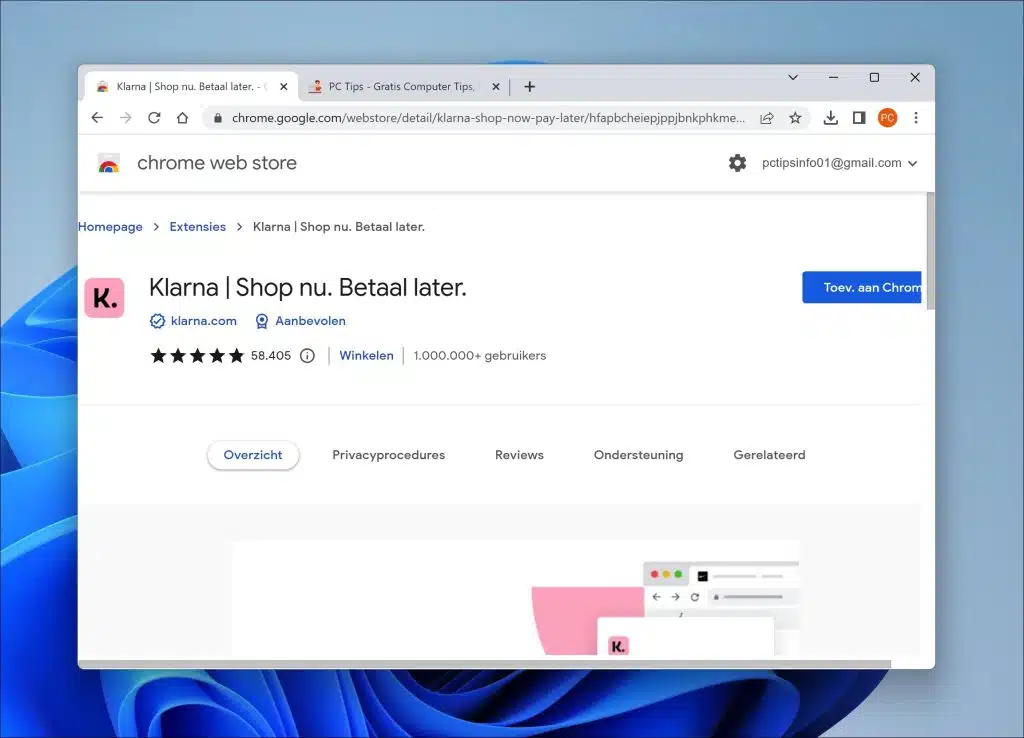Open web store settings gear
The width and height of the screenshot is (1024, 738).
(x=737, y=163)
